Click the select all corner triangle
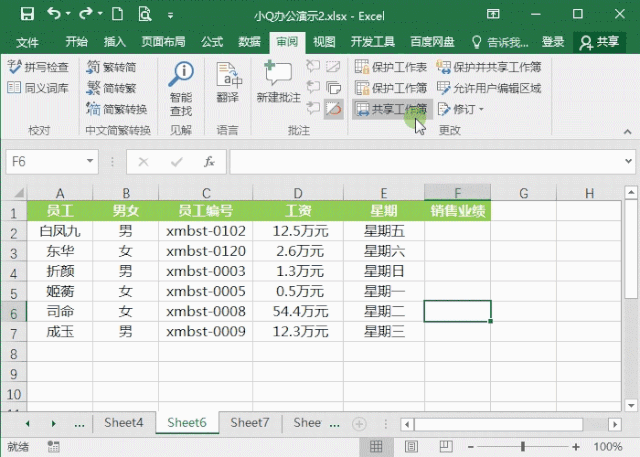Screen dimensions: 640x457 coord(19,193)
